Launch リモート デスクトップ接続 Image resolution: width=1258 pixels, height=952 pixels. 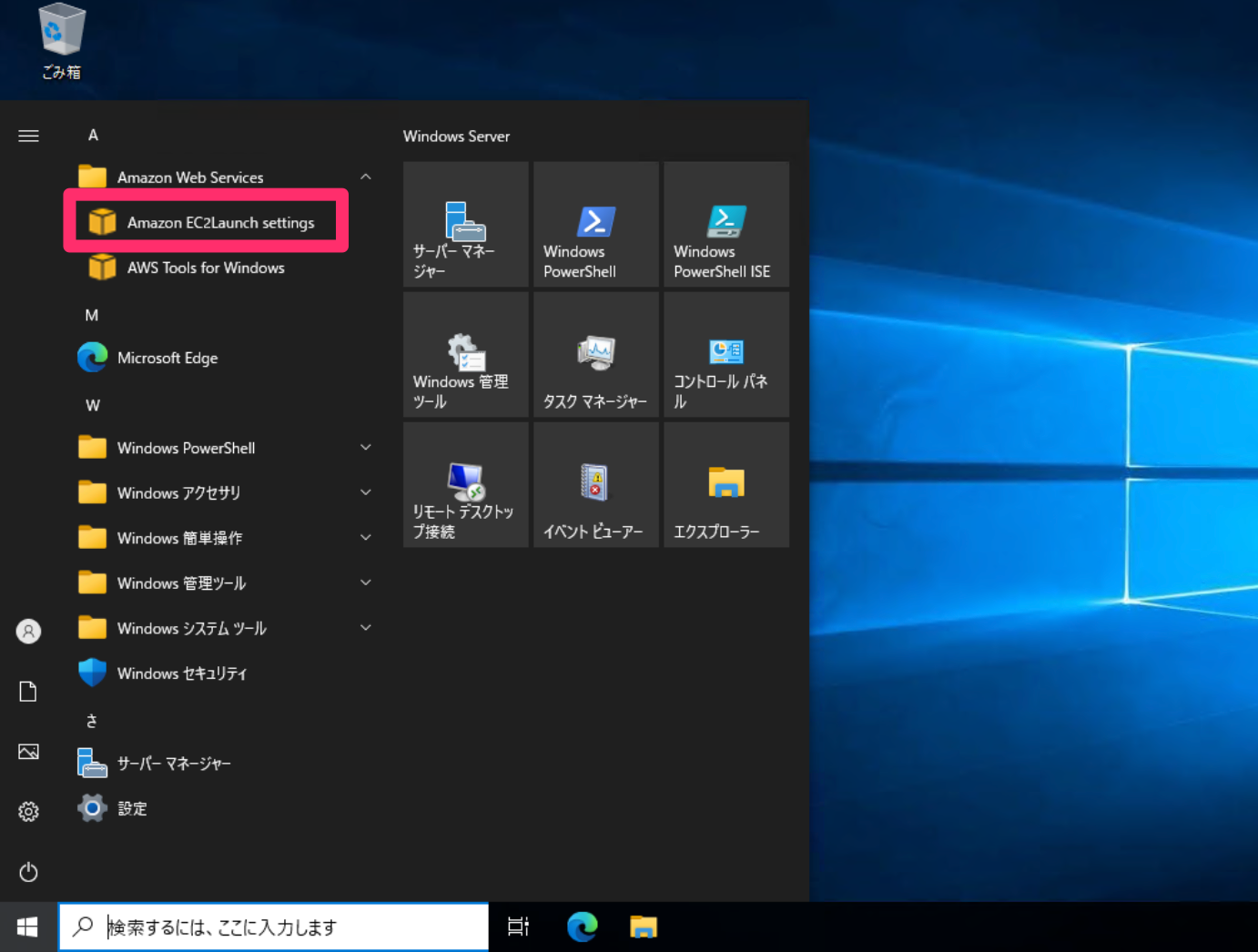465,483
